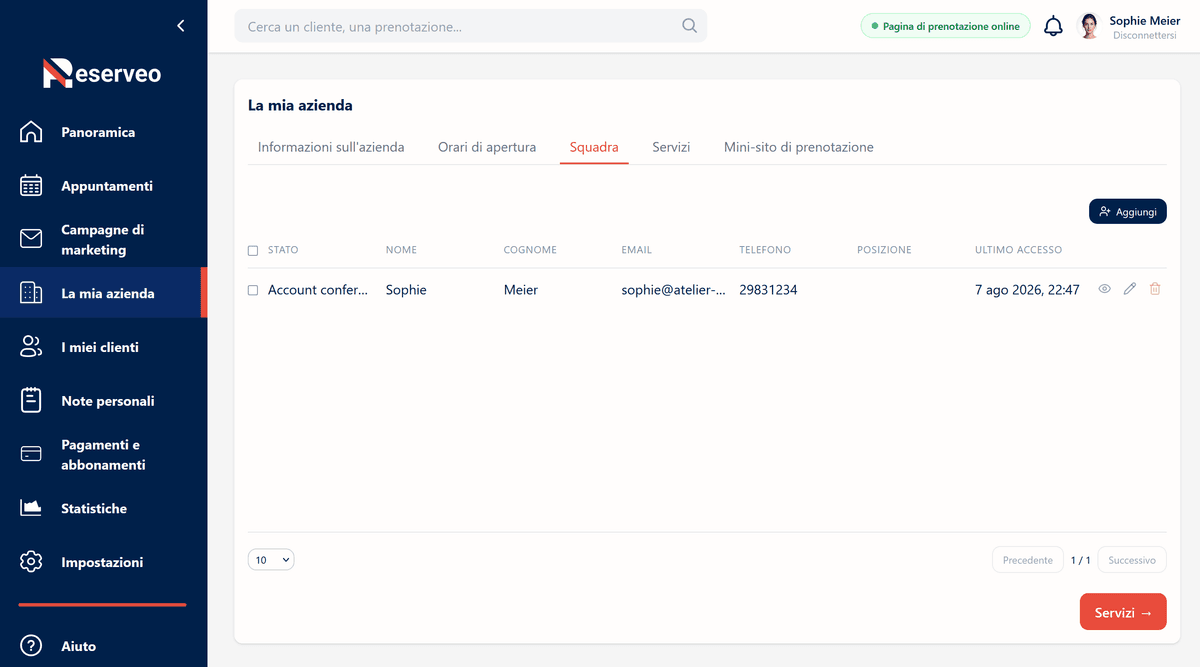Select all rows checkbox in table header
The width and height of the screenshot is (1200, 667).
(253, 250)
